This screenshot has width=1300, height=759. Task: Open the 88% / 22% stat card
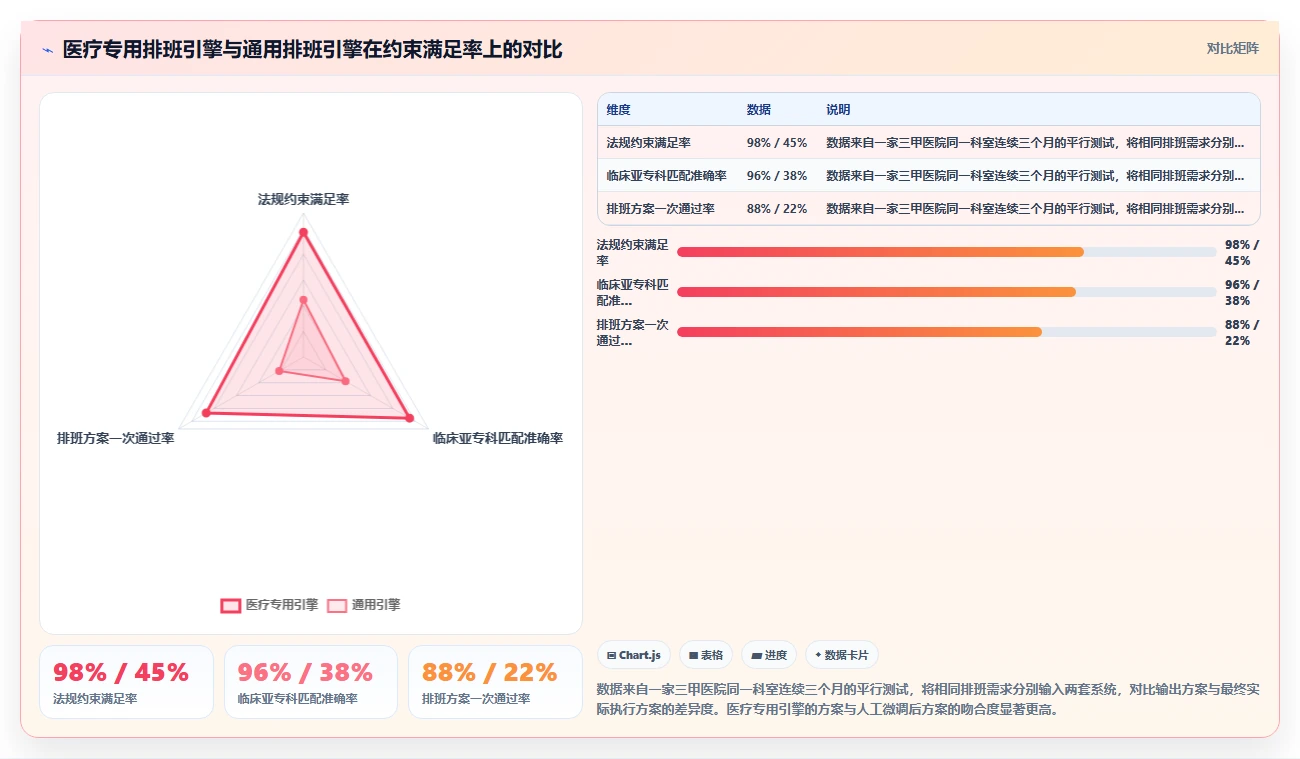pos(495,682)
